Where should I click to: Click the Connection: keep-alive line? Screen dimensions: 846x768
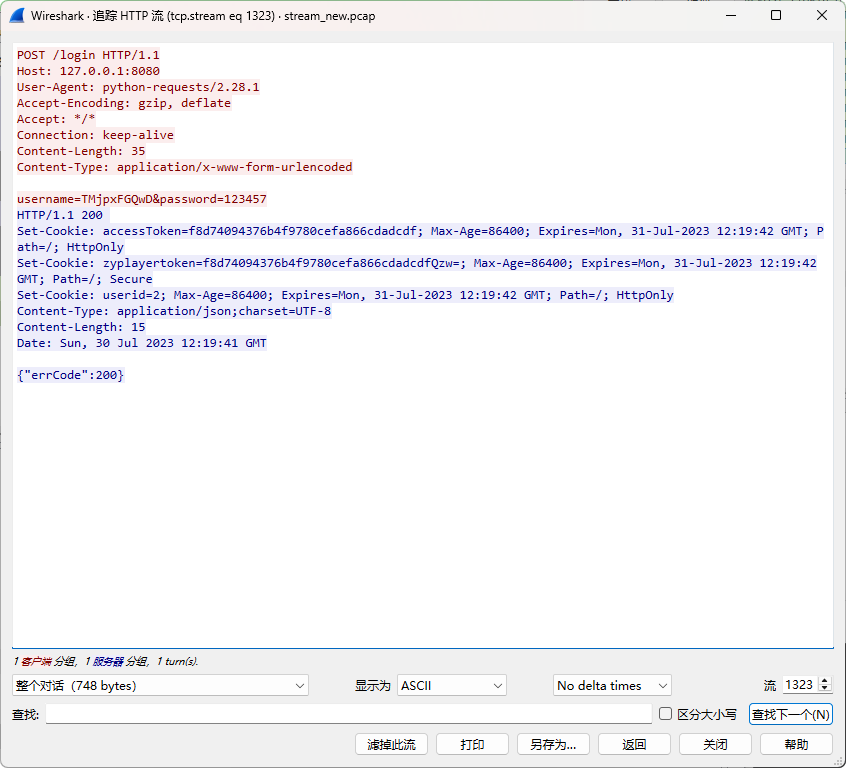pos(95,135)
